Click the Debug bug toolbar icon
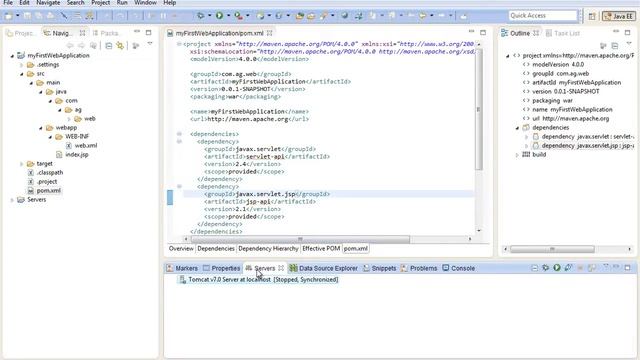The image size is (640, 360). (200, 16)
